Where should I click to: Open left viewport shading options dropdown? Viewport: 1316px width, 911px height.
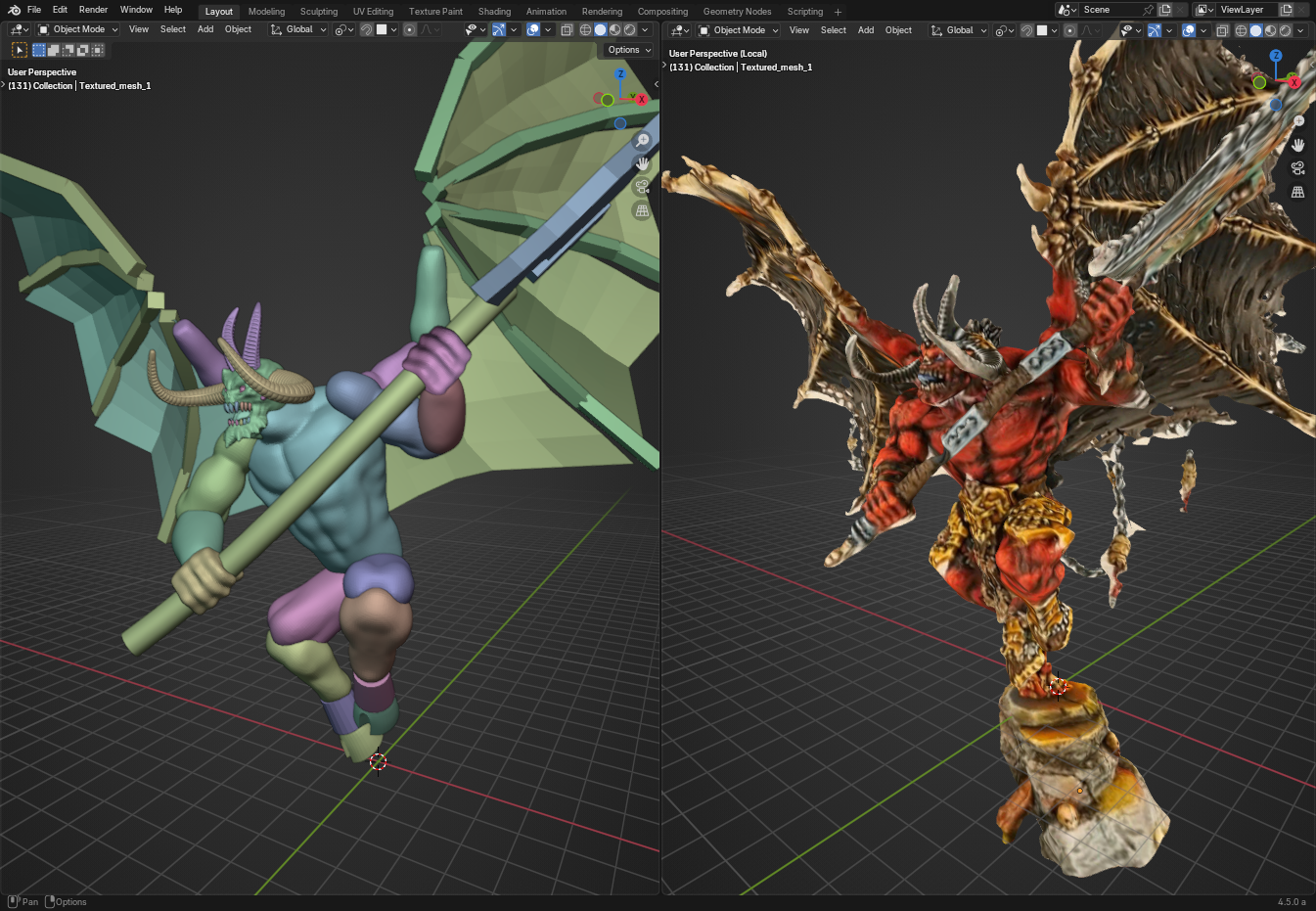coord(645,29)
